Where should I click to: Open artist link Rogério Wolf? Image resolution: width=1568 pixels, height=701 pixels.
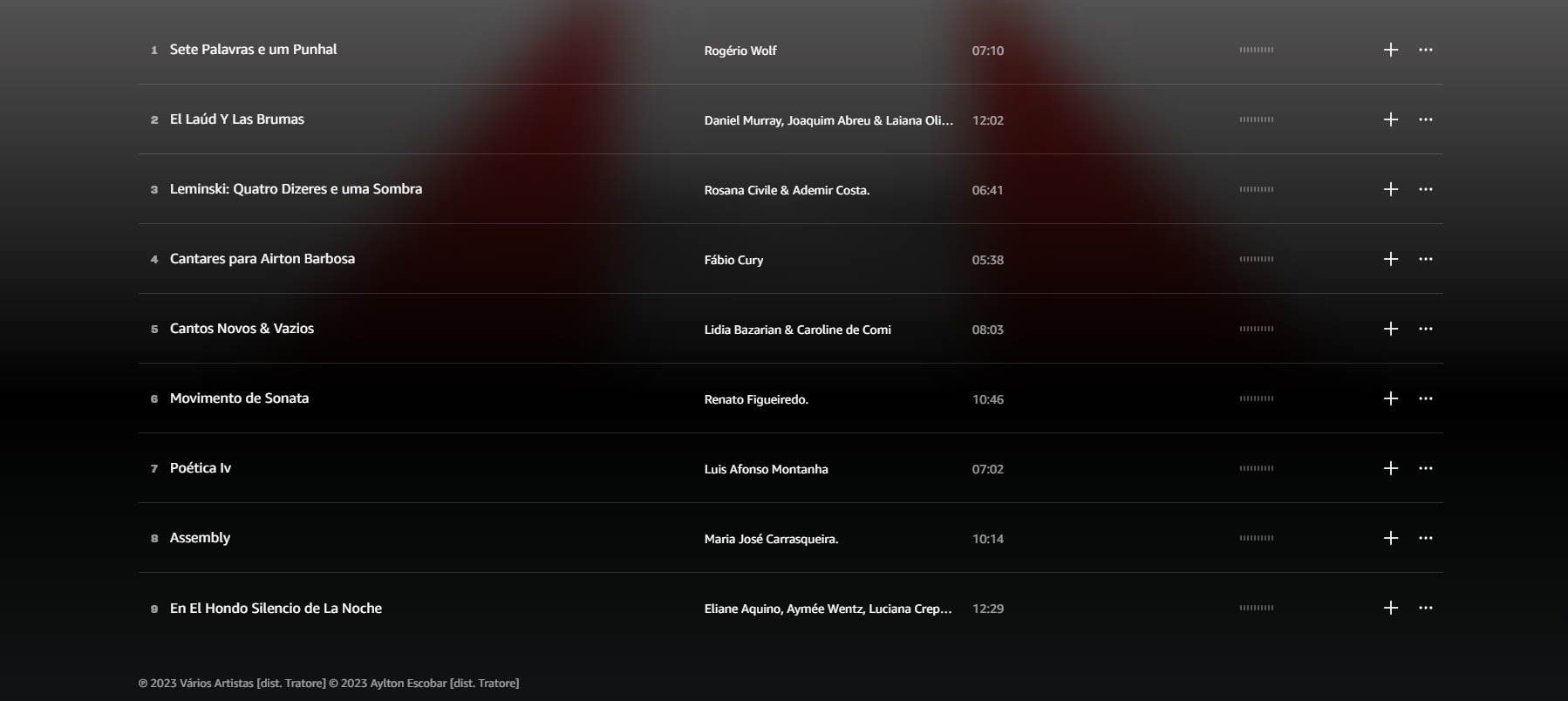(x=740, y=51)
